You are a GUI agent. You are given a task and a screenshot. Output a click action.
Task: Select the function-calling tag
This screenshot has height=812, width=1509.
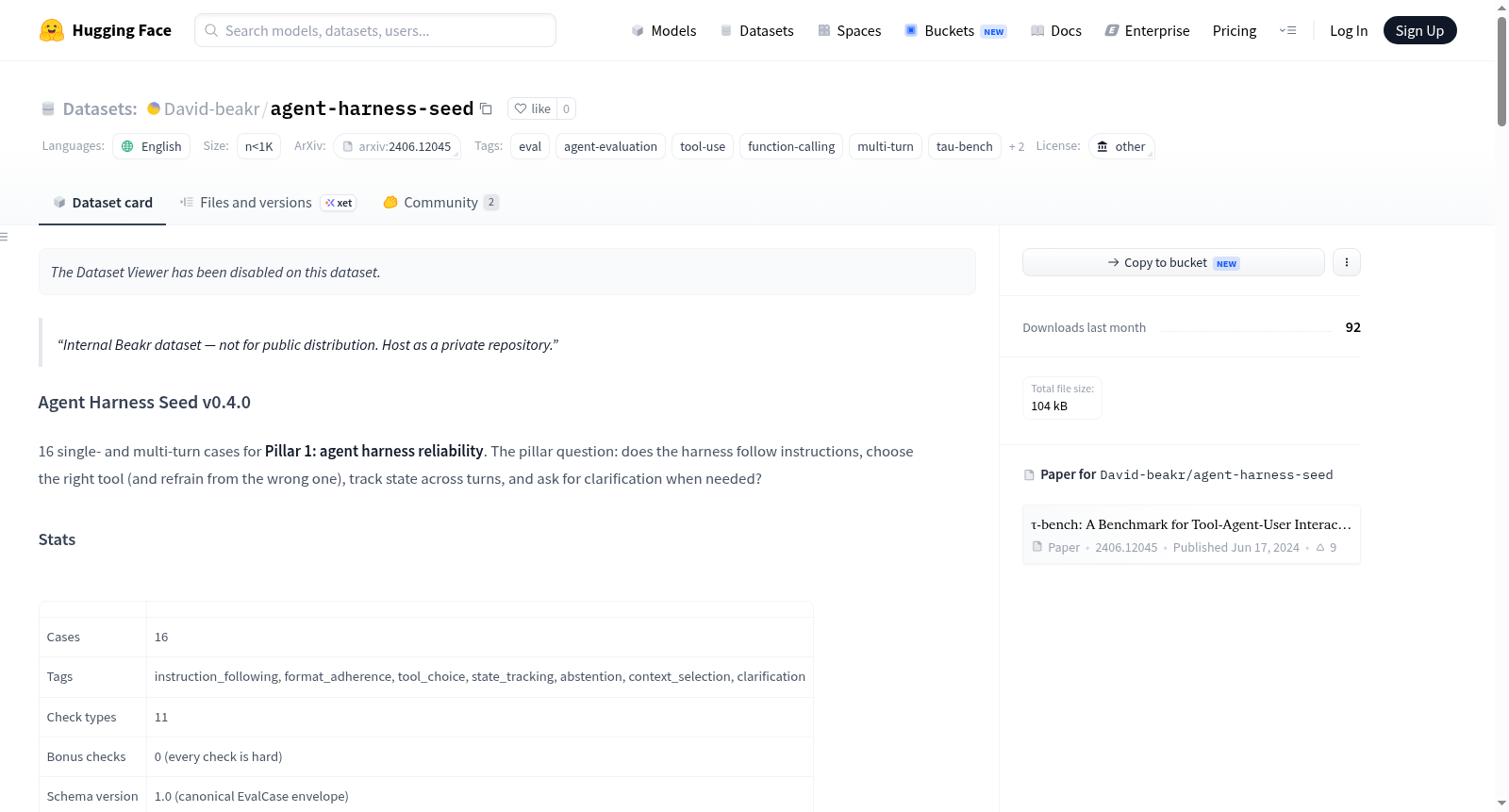[x=791, y=146]
